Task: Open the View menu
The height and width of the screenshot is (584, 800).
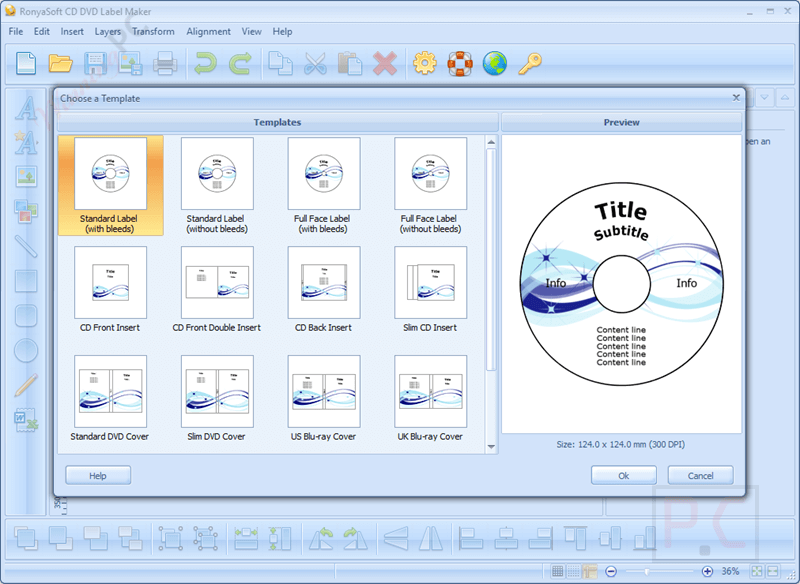Action: pyautogui.click(x=252, y=32)
